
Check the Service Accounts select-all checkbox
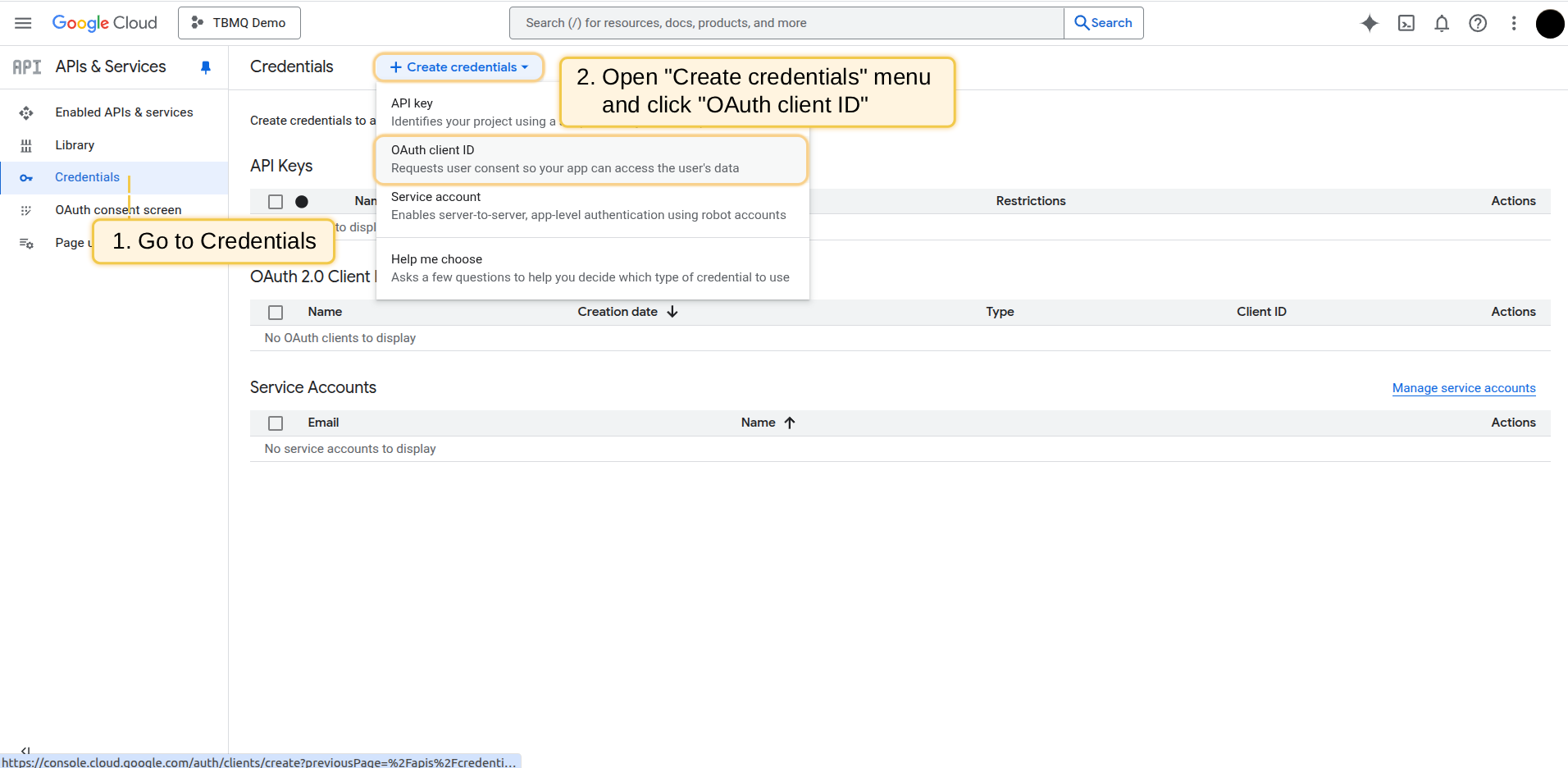pyautogui.click(x=276, y=423)
